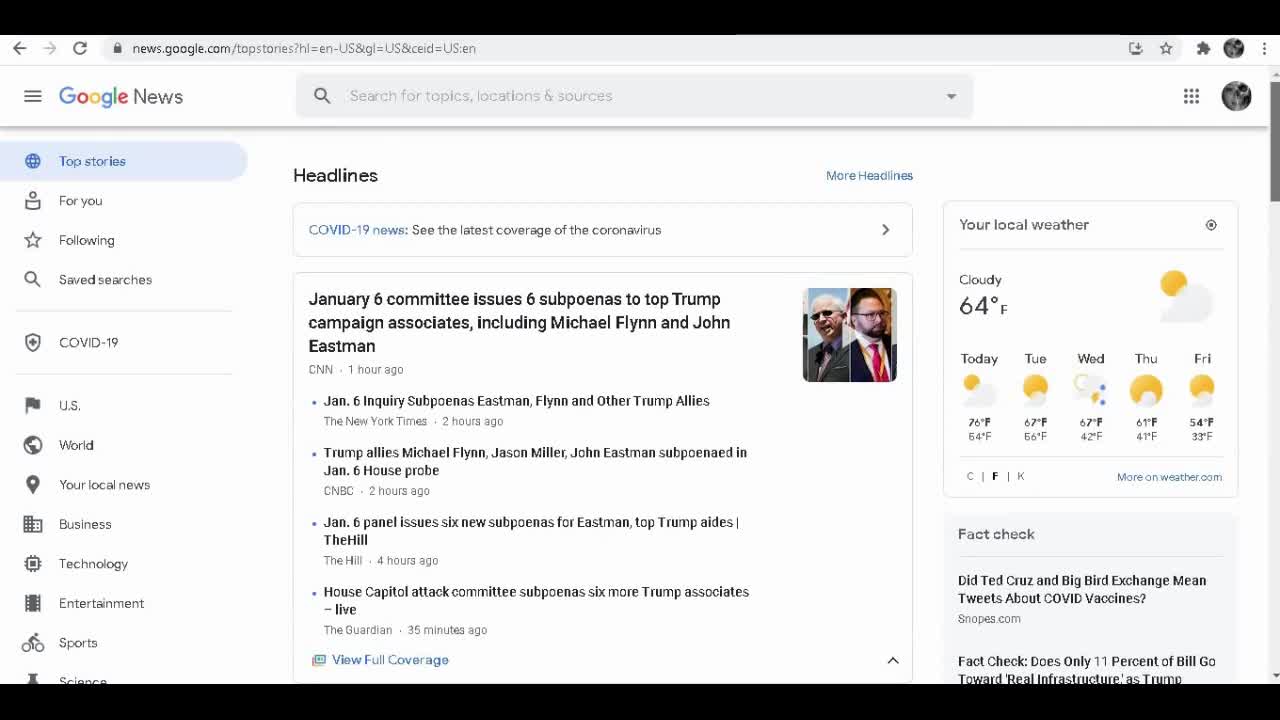Collapse the January 6 story coverage

[893, 660]
